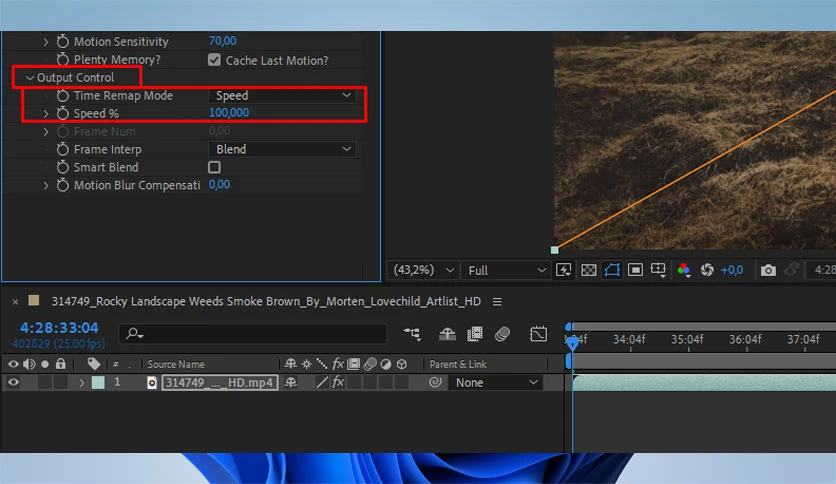Toggle Motion Blur Compensation stopwatch

(x=62, y=185)
